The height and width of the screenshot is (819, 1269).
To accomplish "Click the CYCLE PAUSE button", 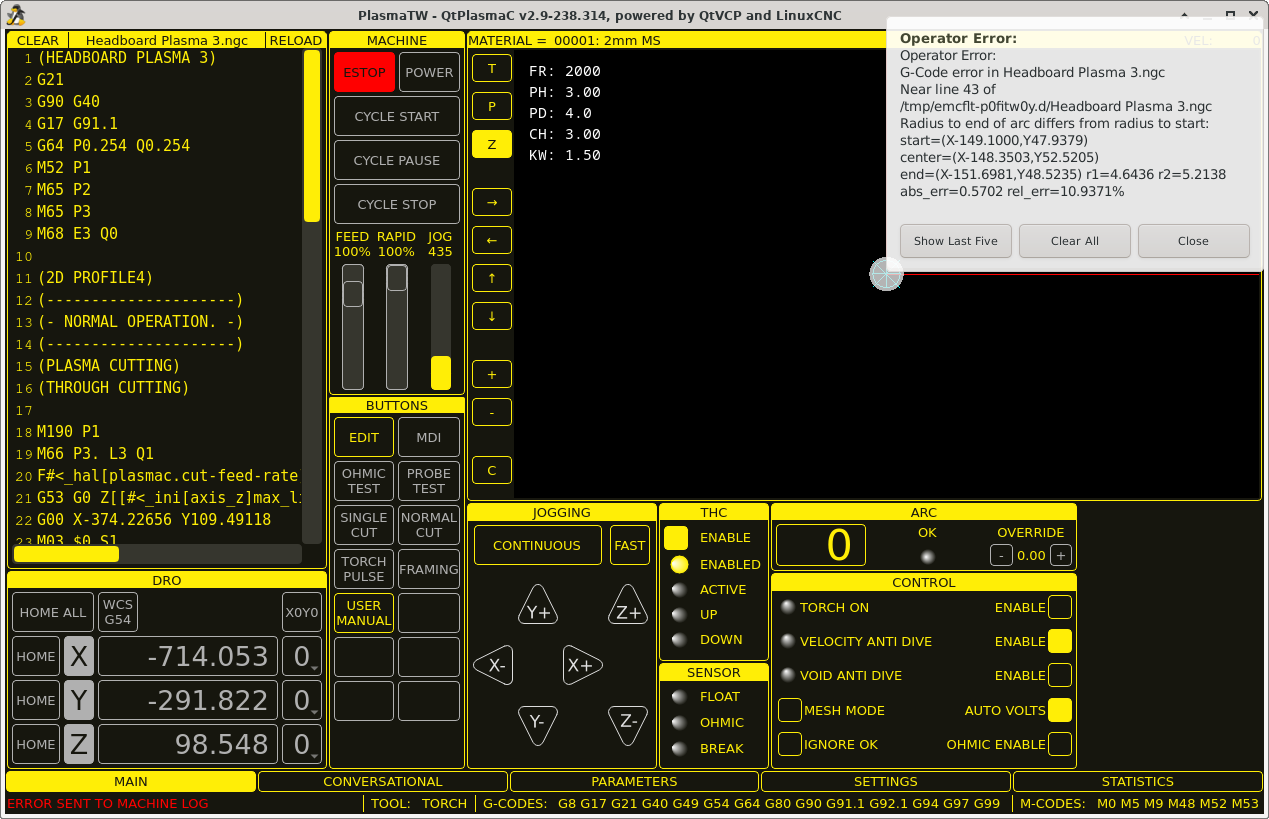I will click(x=397, y=160).
